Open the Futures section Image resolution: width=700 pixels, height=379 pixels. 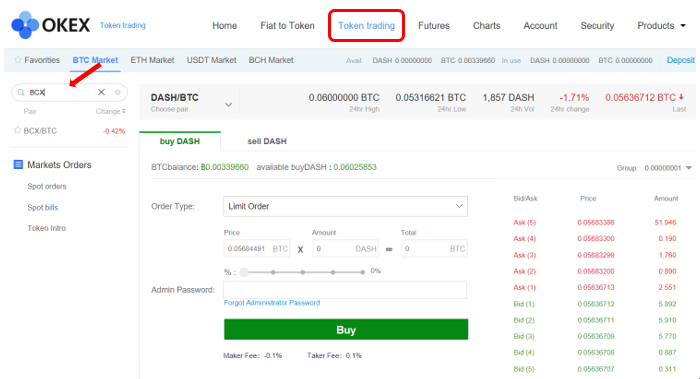click(x=434, y=26)
